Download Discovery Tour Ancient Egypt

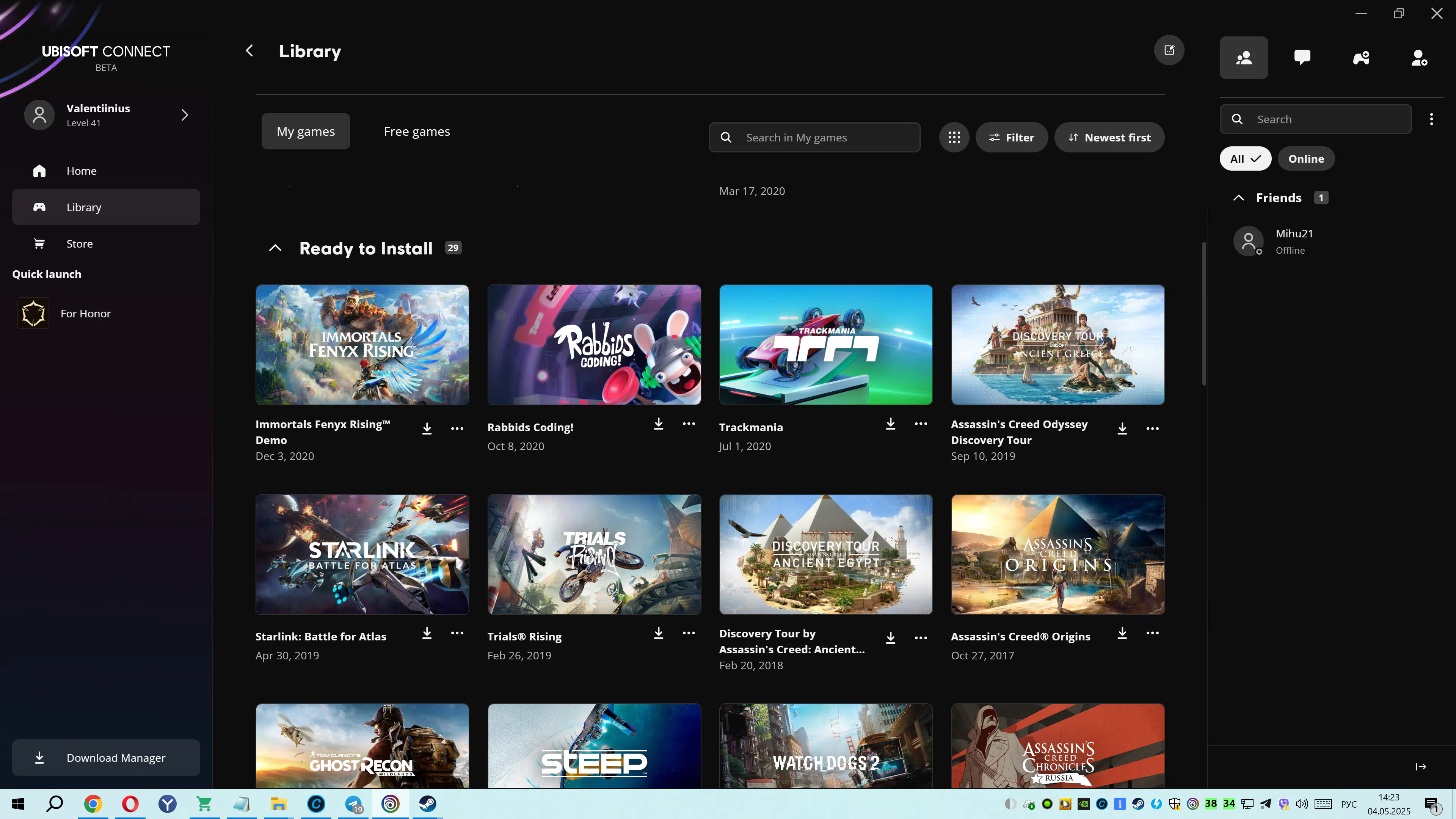point(890,637)
